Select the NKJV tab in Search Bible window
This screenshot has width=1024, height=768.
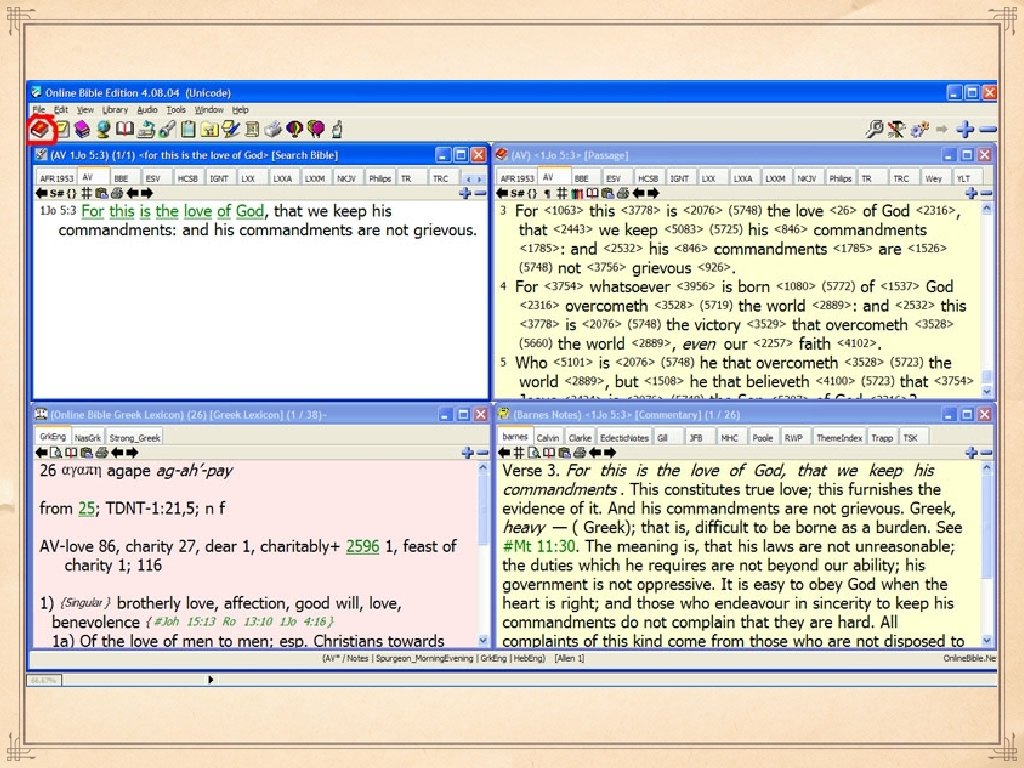coord(346,178)
